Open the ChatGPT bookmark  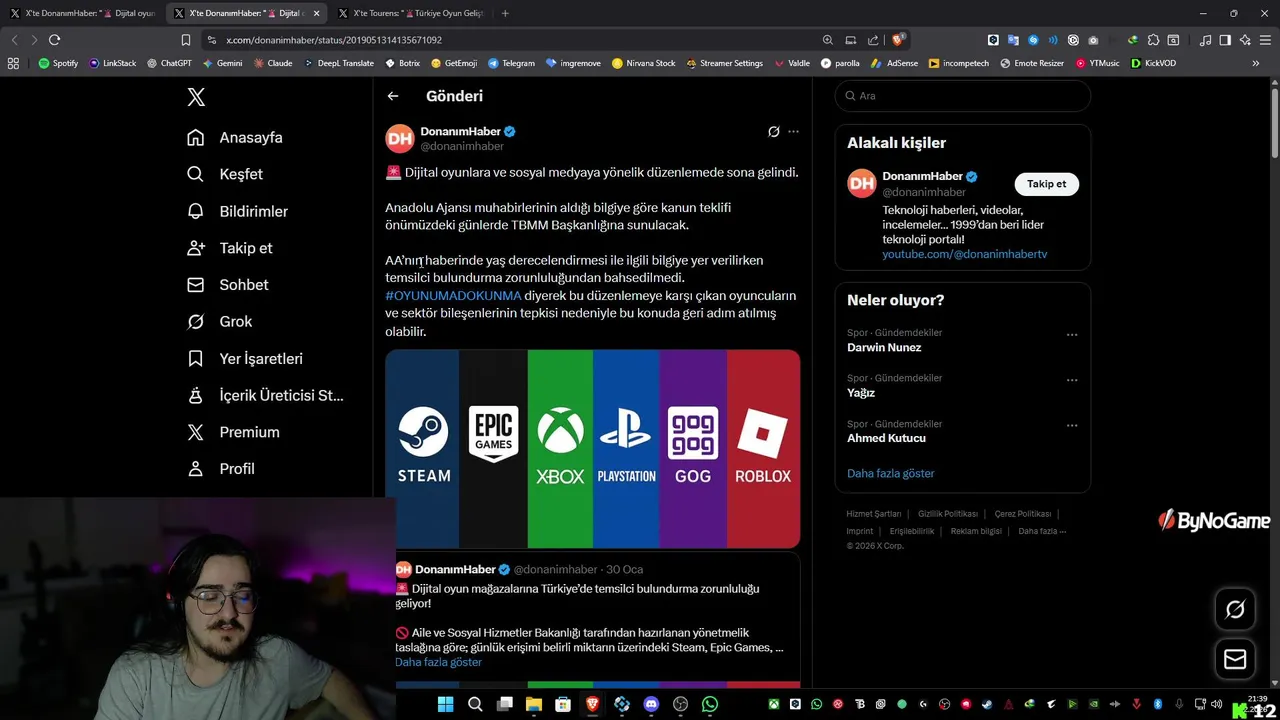pos(168,63)
